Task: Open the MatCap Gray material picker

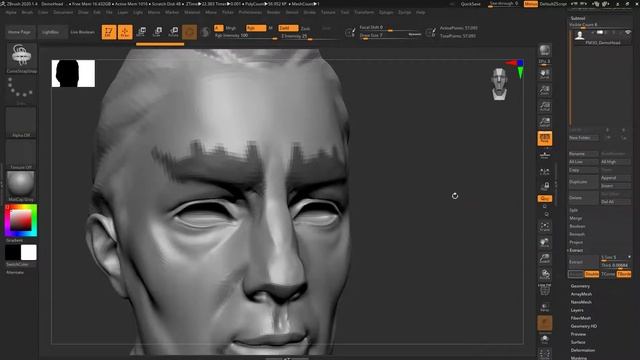Action: 21,186
